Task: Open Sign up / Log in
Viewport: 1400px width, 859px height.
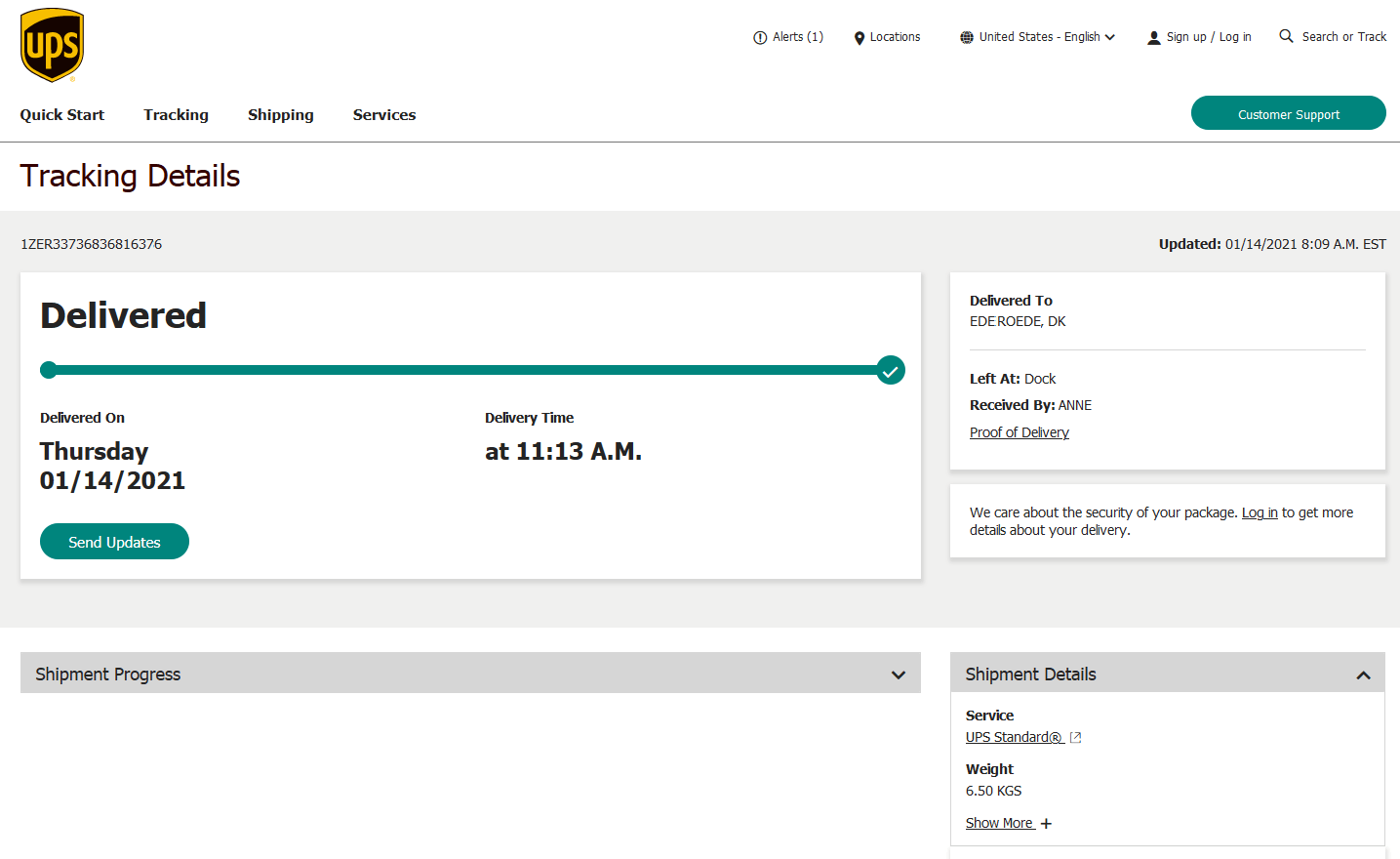Action: [x=1208, y=37]
